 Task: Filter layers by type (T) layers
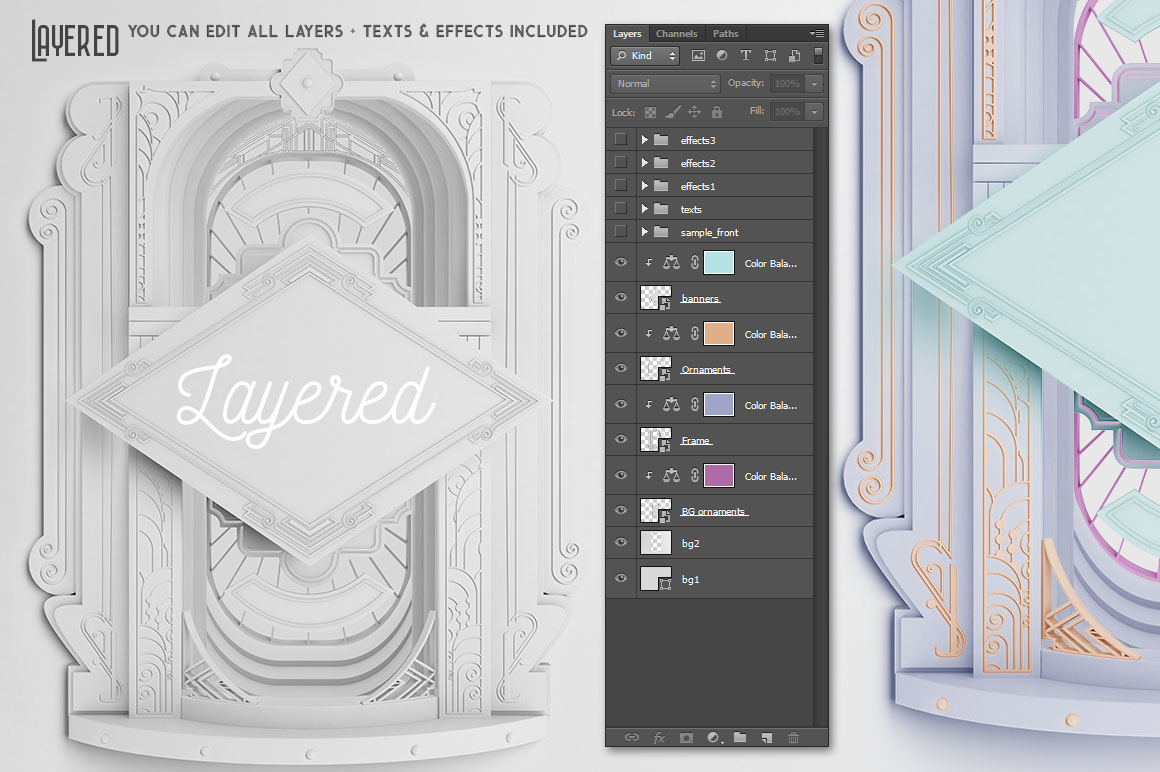tap(745, 56)
